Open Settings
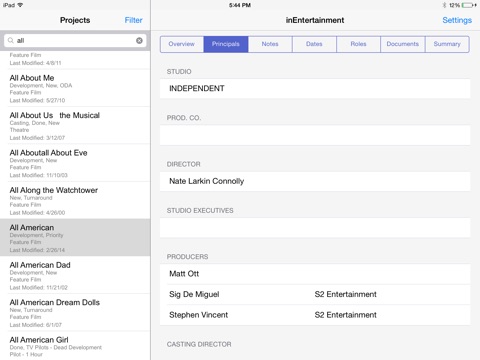Viewport: 480px width, 360px height. (x=457, y=20)
